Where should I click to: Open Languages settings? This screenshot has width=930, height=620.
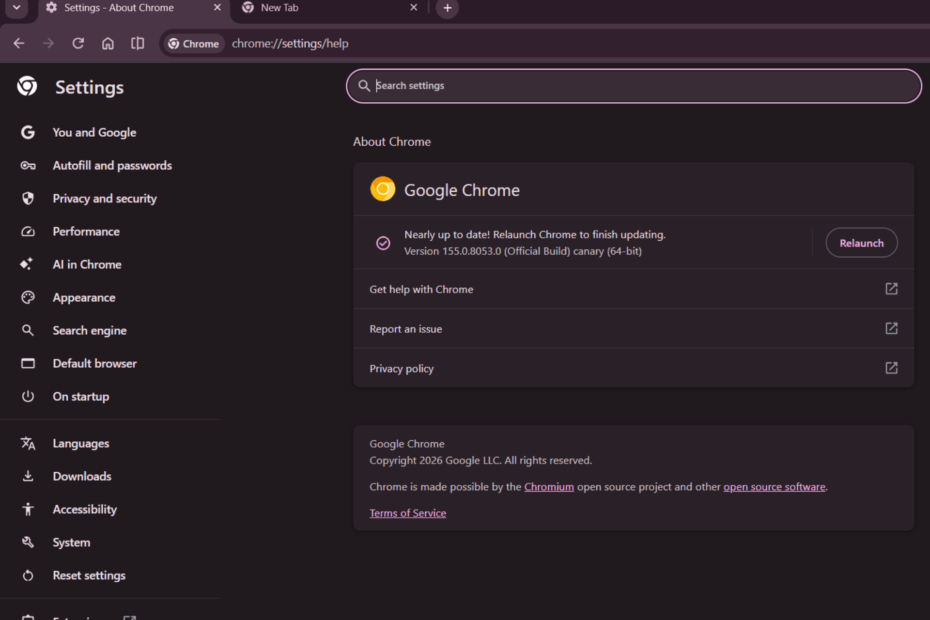[81, 443]
